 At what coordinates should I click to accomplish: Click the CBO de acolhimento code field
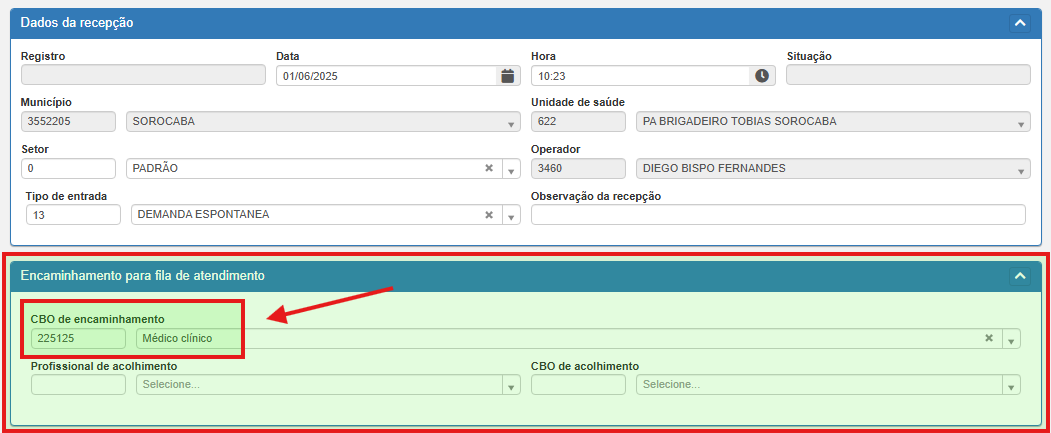[x=578, y=384]
